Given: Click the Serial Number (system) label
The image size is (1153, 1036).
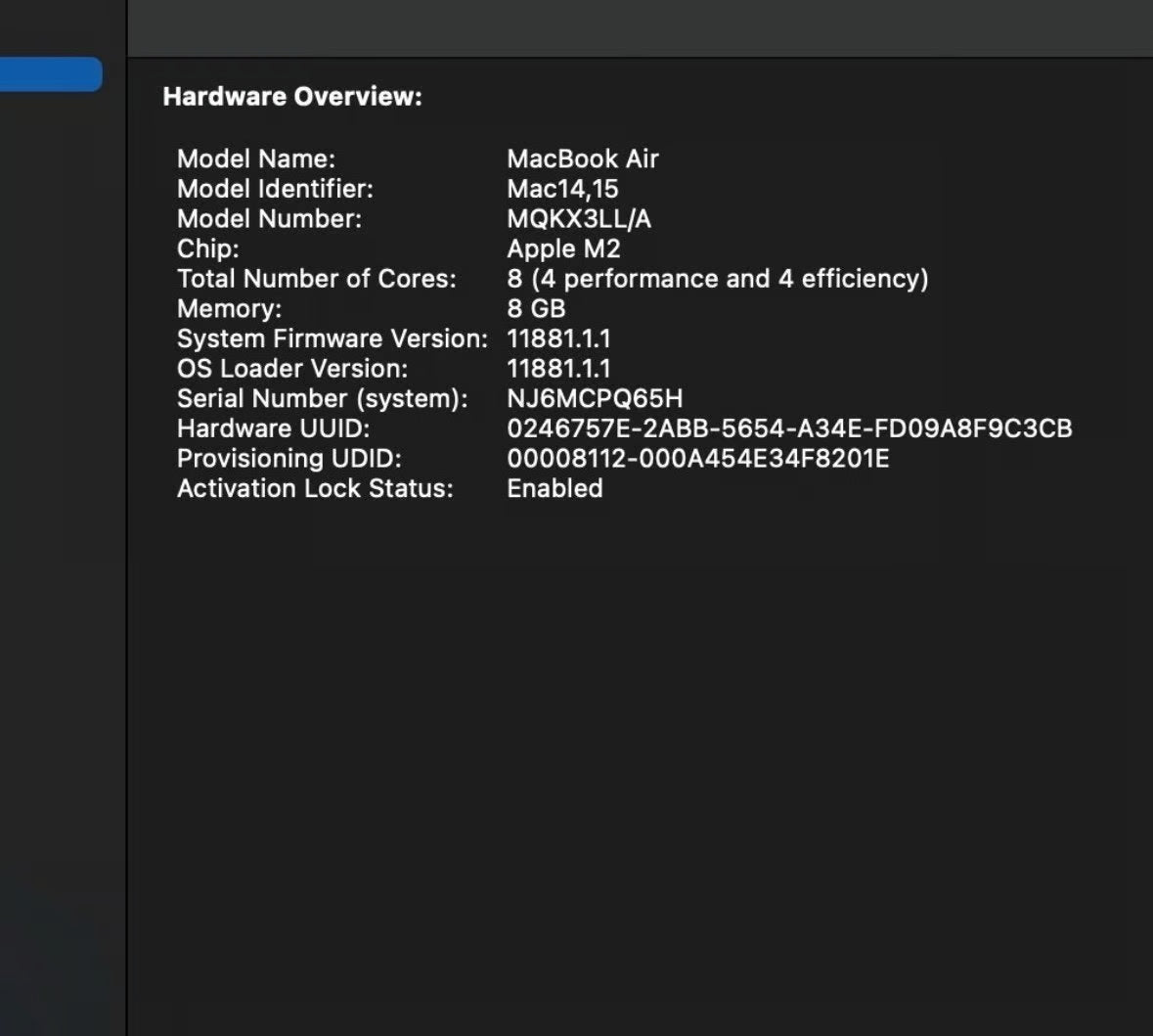Looking at the screenshot, I should point(322,399).
